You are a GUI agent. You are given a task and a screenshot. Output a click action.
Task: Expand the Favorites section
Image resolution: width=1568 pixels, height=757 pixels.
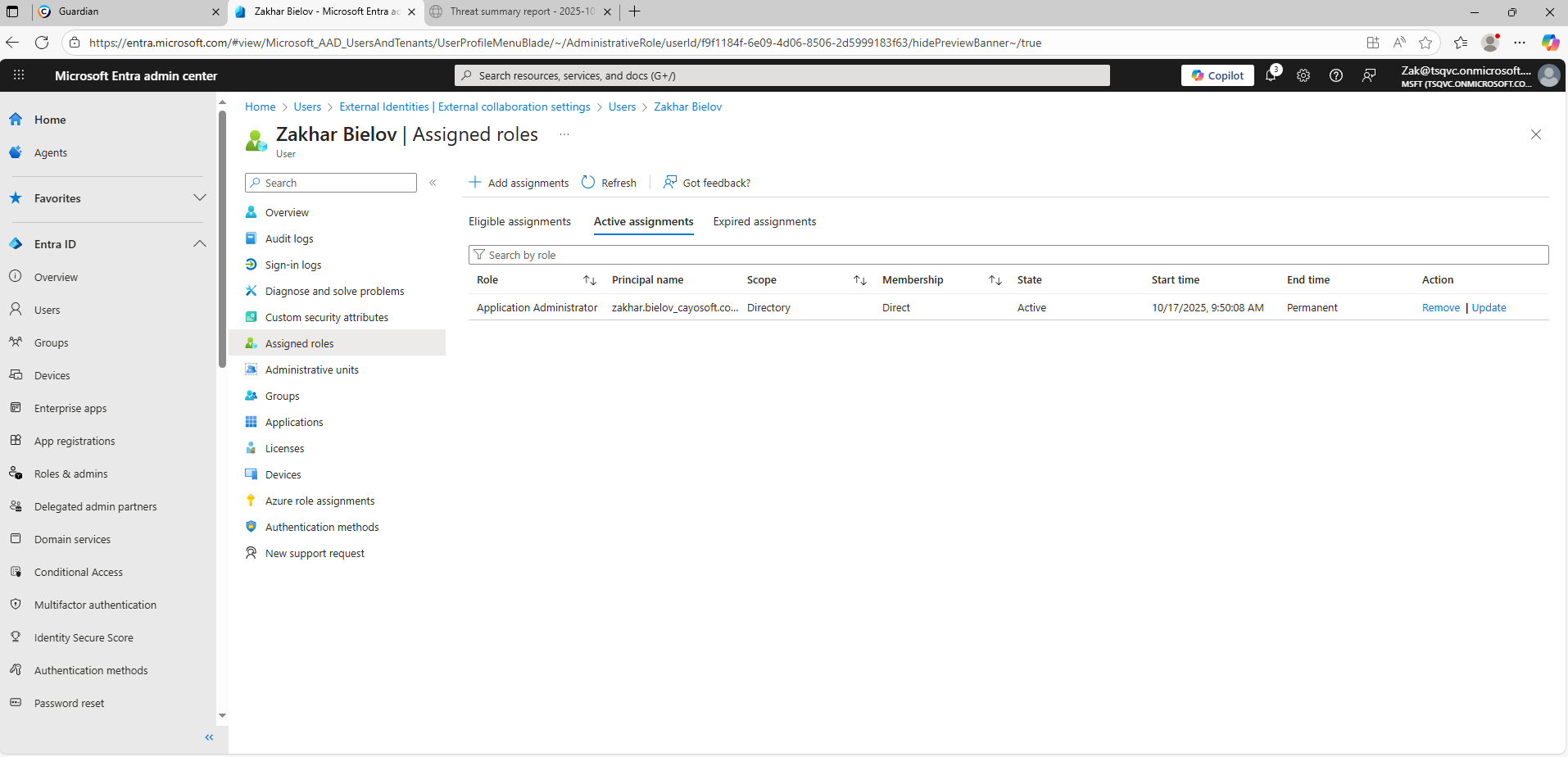(199, 198)
